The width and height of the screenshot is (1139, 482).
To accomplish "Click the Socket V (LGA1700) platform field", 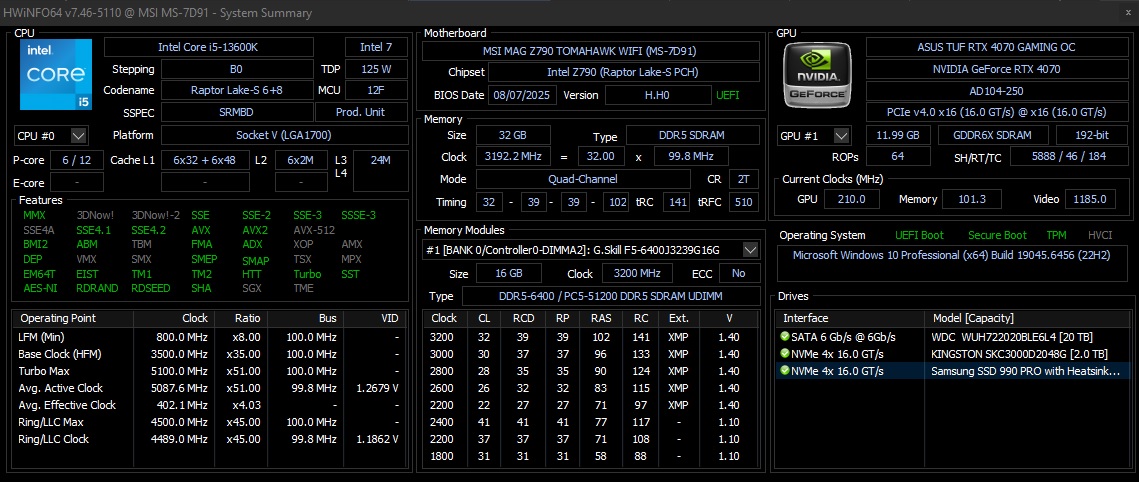I will pyautogui.click(x=284, y=136).
